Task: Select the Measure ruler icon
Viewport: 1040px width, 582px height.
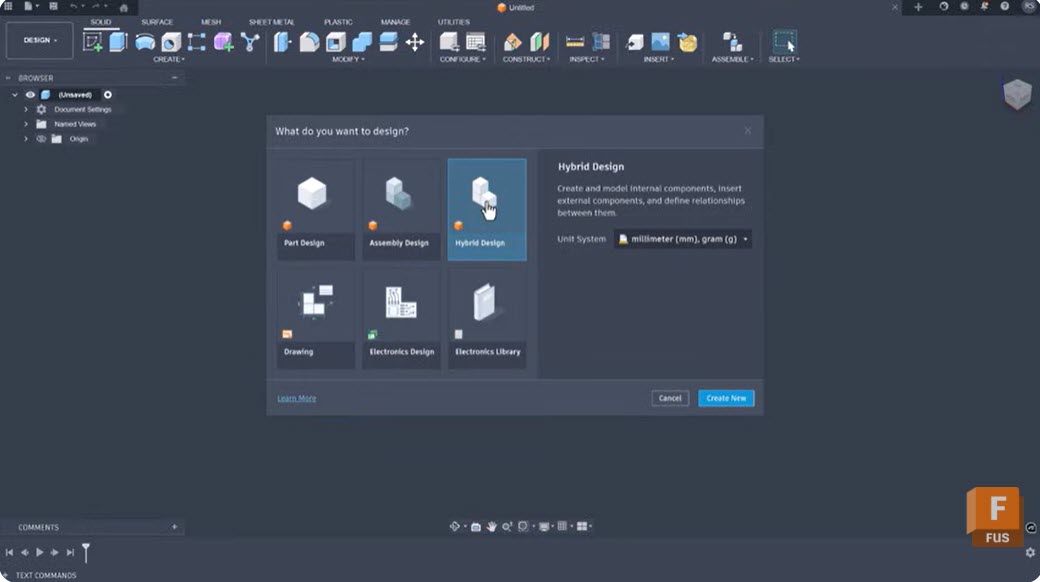Action: (574, 42)
